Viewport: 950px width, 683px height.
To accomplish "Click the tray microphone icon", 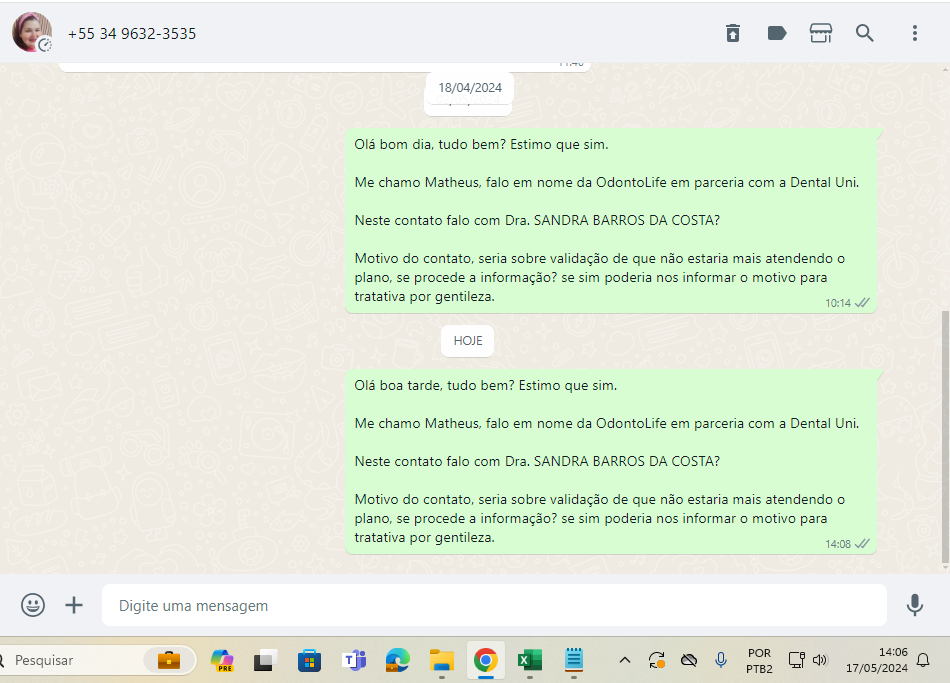I will (x=720, y=660).
